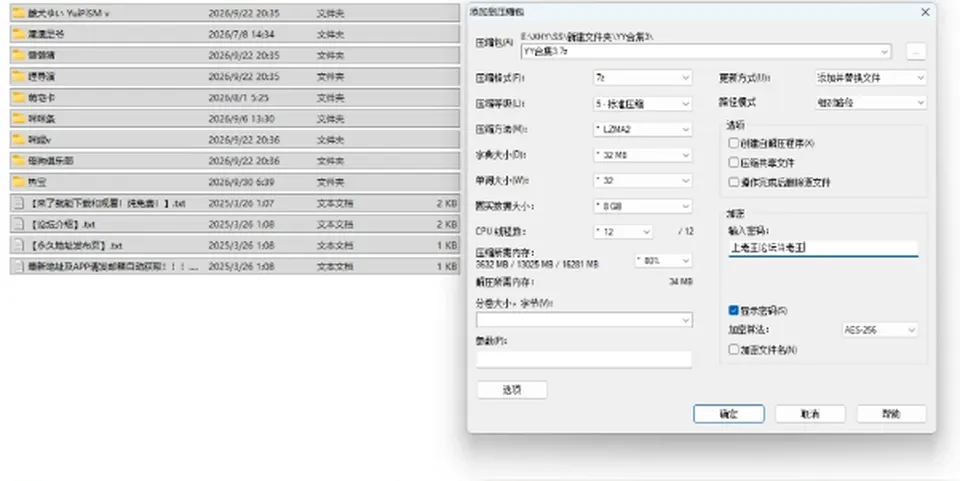960x481 pixels.
Task: Click the file icon of 【论坛介绍】.txt
Action: click(x=19, y=224)
